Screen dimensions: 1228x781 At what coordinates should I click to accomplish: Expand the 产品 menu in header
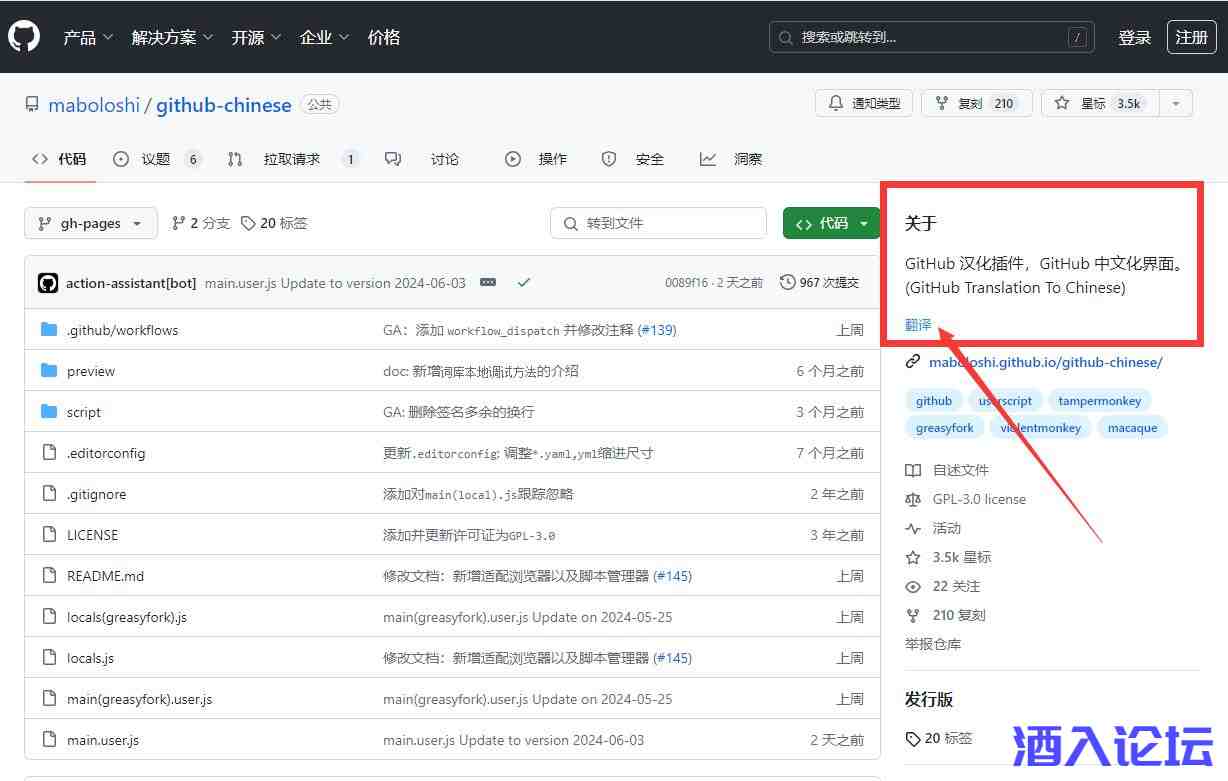(88, 37)
